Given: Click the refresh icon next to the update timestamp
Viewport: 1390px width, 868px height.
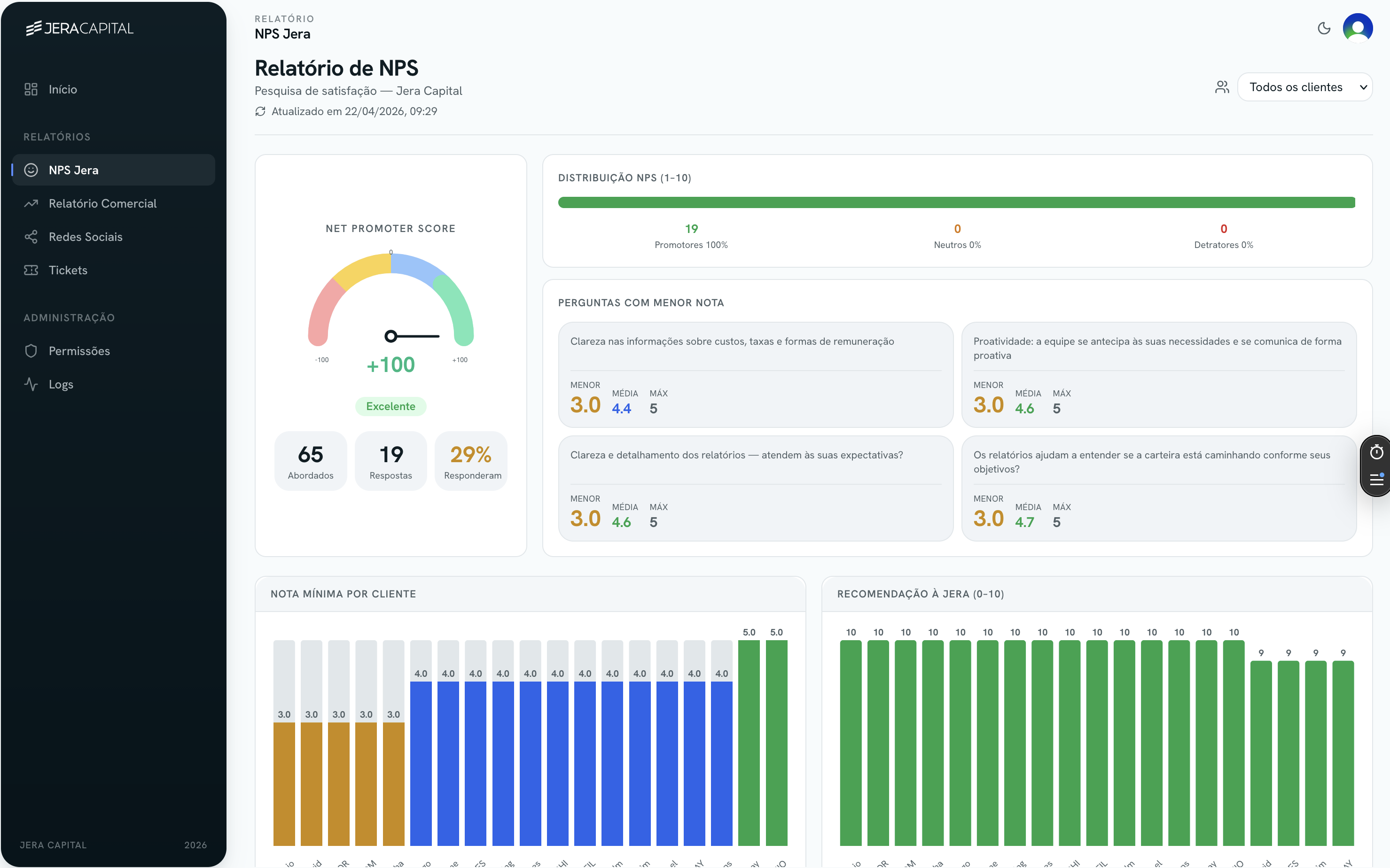Looking at the screenshot, I should point(261,111).
